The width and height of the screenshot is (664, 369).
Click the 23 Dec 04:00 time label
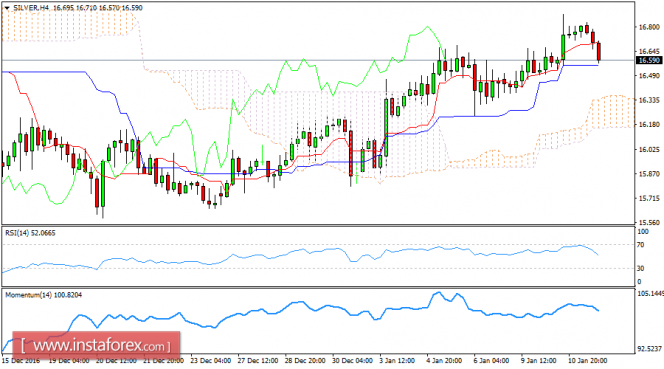[211, 361]
